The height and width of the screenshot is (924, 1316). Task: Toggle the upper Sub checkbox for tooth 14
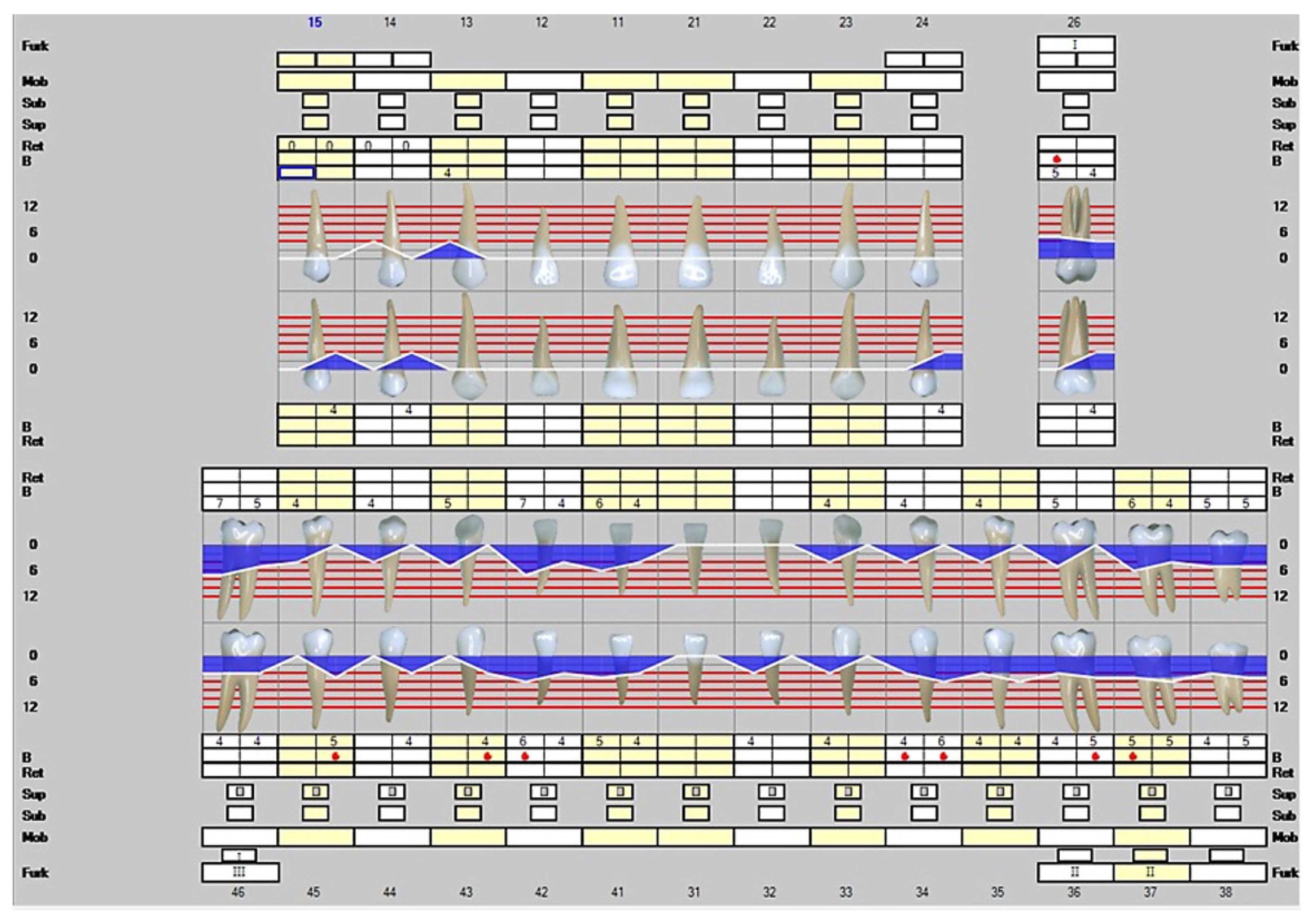pyautogui.click(x=392, y=101)
